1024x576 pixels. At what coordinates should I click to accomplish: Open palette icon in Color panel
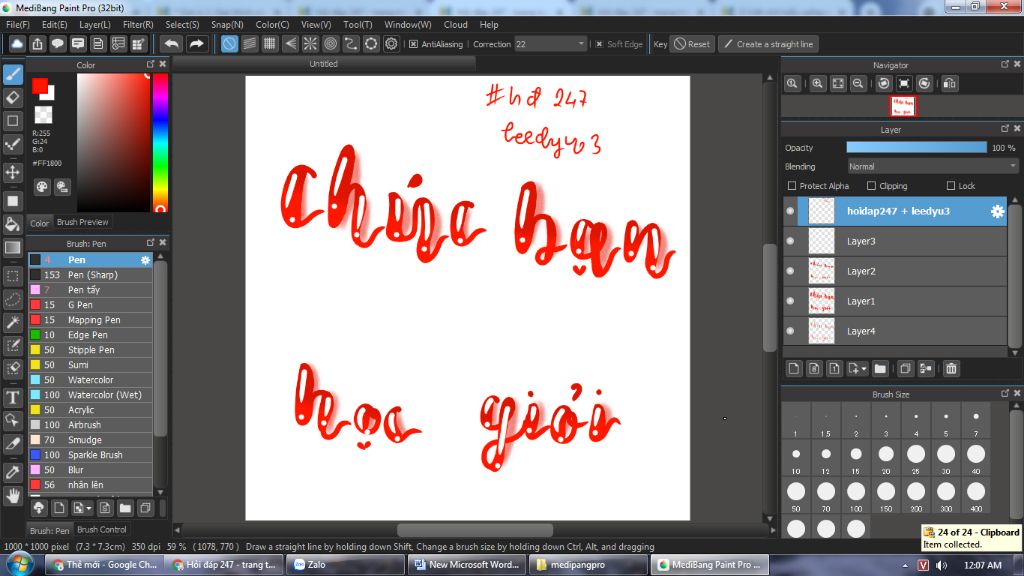pyautogui.click(x=42, y=187)
